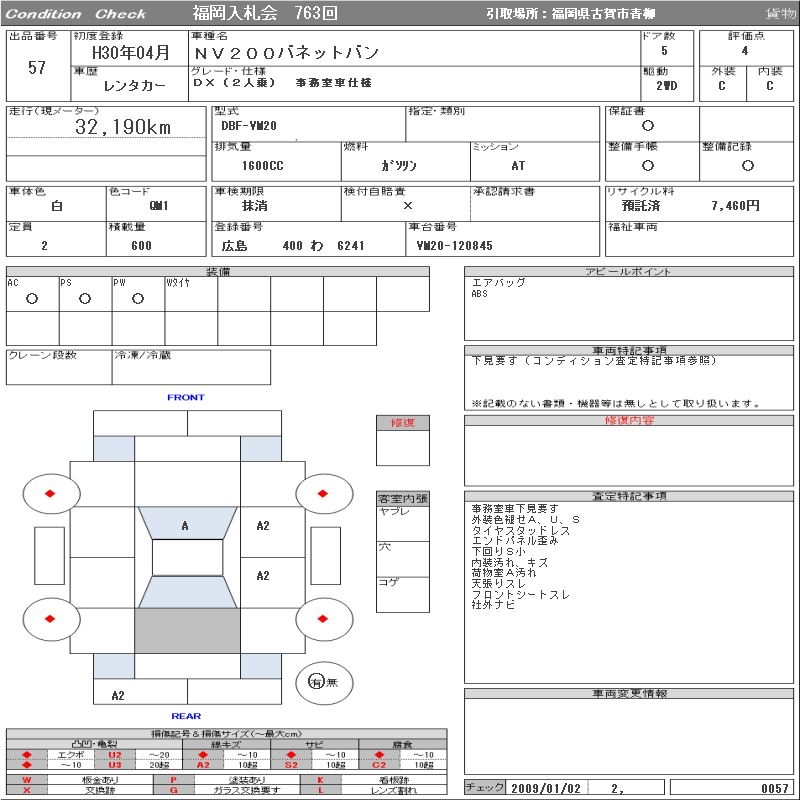
Task: Click the 修復内容 section header
Action: (x=629, y=420)
